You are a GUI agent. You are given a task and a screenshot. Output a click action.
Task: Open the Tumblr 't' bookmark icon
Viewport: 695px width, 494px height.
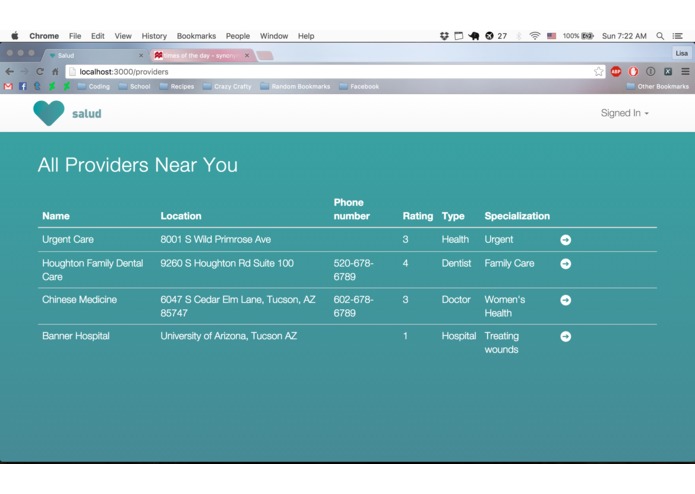pos(37,86)
